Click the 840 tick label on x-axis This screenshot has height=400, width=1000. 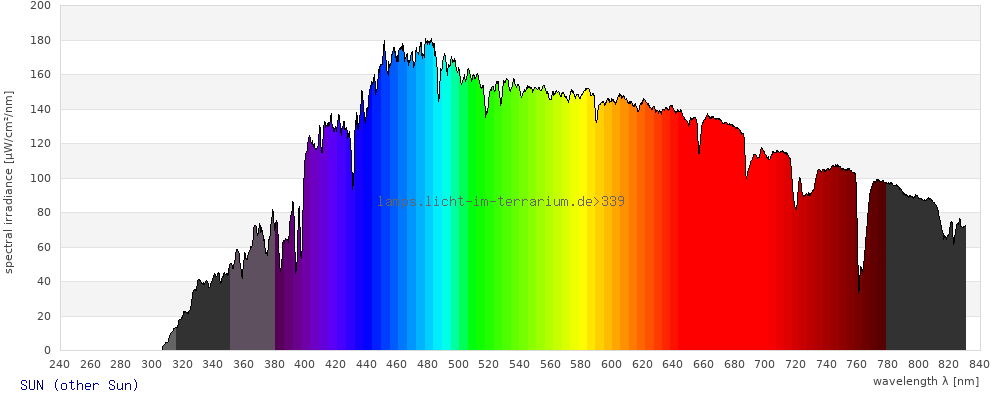coord(979,365)
